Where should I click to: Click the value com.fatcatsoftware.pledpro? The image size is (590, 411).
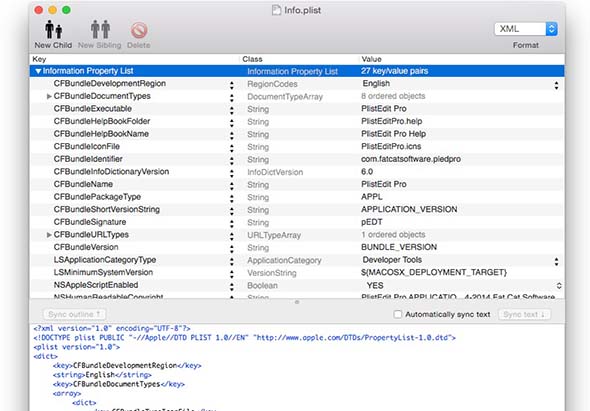pos(411,159)
